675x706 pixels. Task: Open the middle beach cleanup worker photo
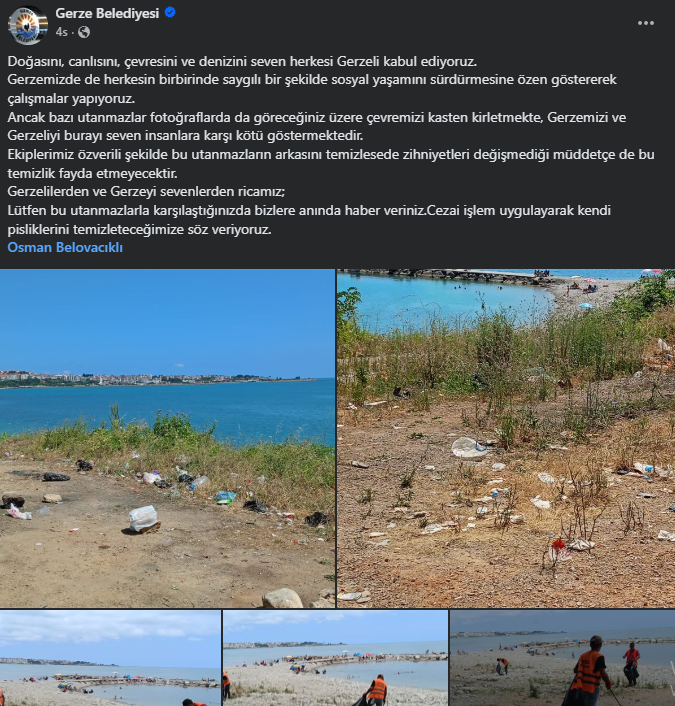coord(335,658)
